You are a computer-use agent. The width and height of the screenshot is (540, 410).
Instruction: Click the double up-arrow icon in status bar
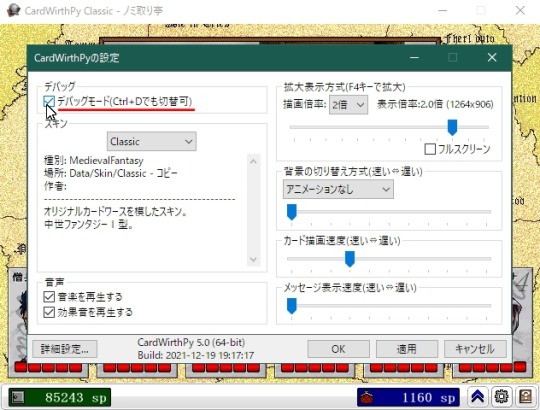477,397
